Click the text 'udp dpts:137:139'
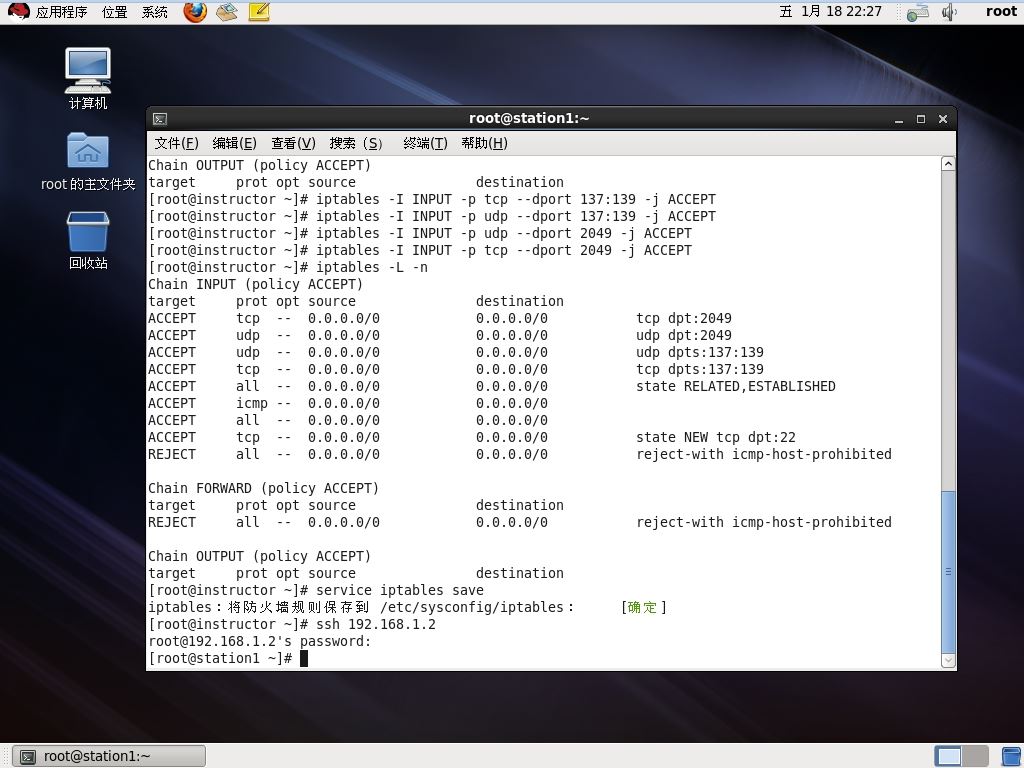Image resolution: width=1024 pixels, height=768 pixels. (x=699, y=353)
